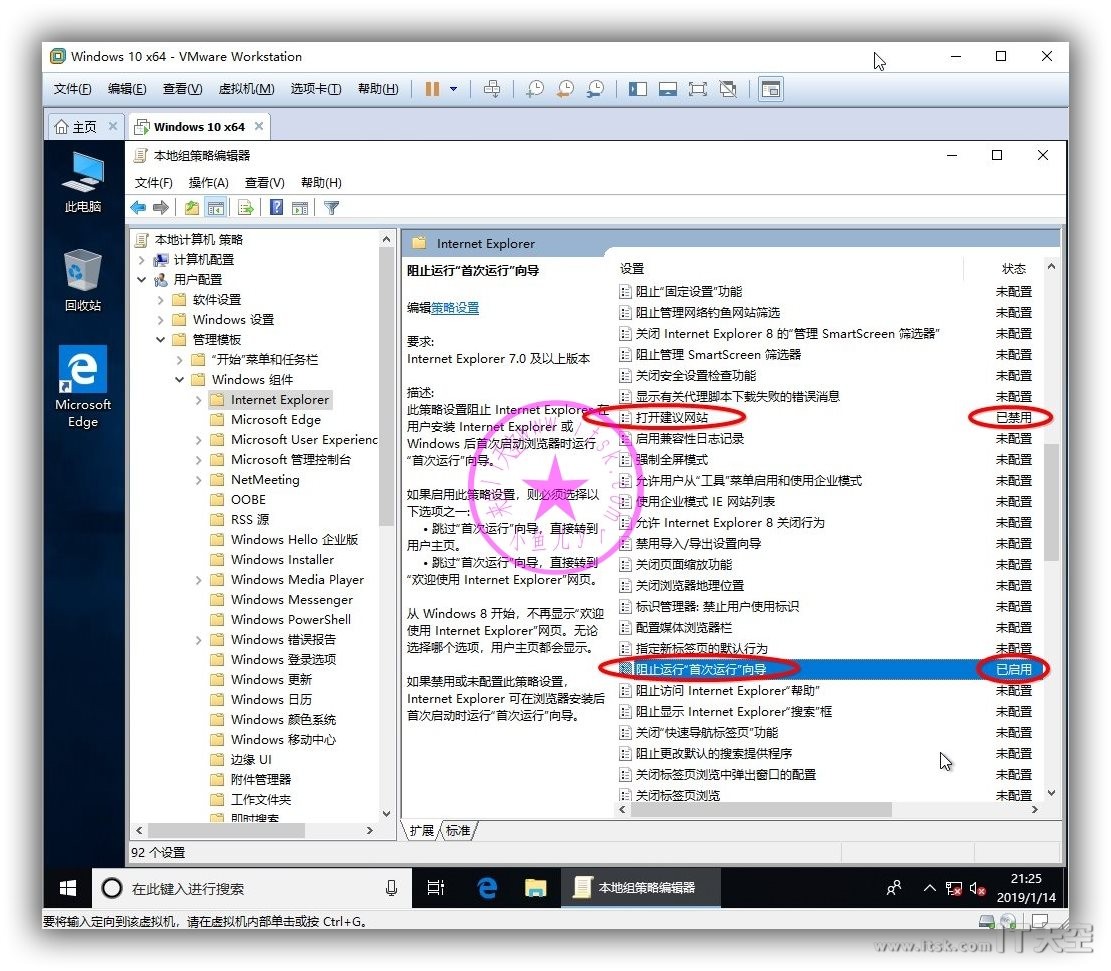1111x971 pixels.
Task: Click the volume icon in system tray
Action: pyautogui.click(x=977, y=888)
